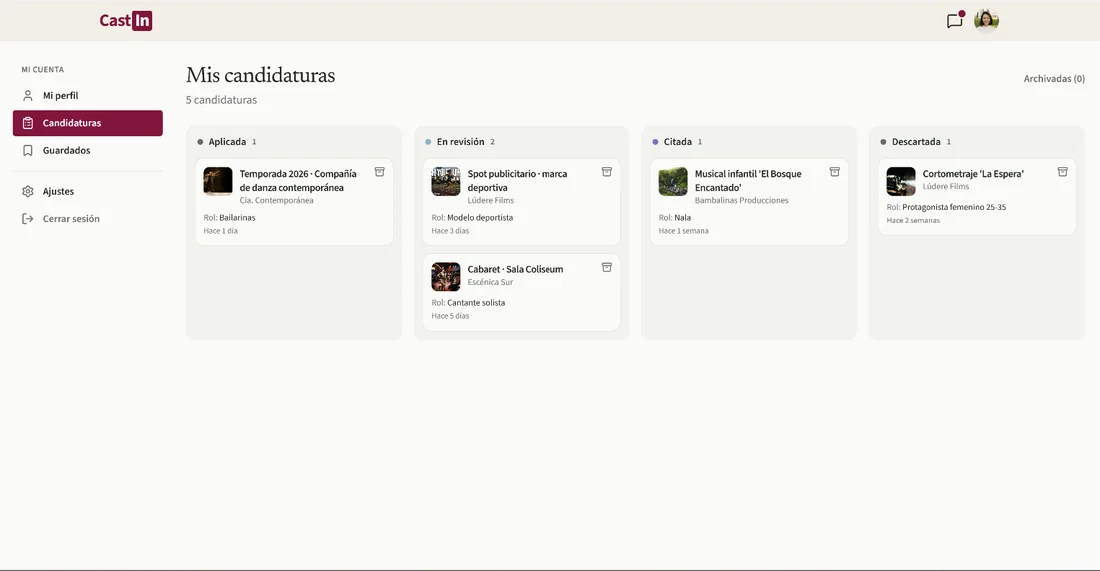Click the Descartada column header
Viewport: 1100px width, 571px height.
click(x=915, y=142)
